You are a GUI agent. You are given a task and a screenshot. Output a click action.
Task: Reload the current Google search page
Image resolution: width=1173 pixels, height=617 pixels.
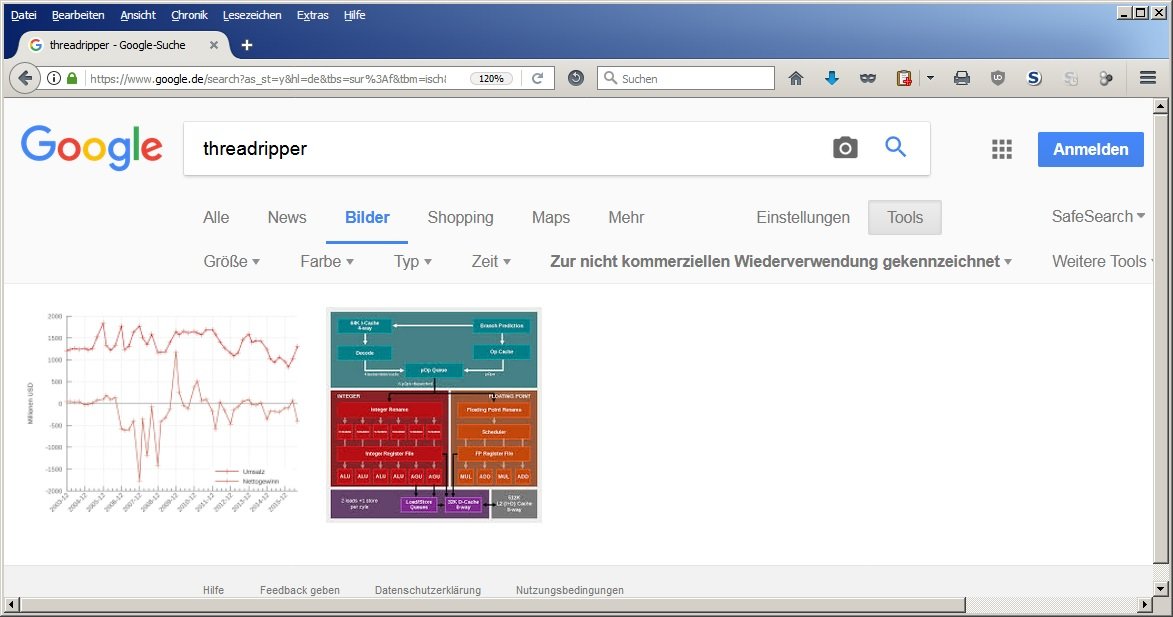click(537, 78)
